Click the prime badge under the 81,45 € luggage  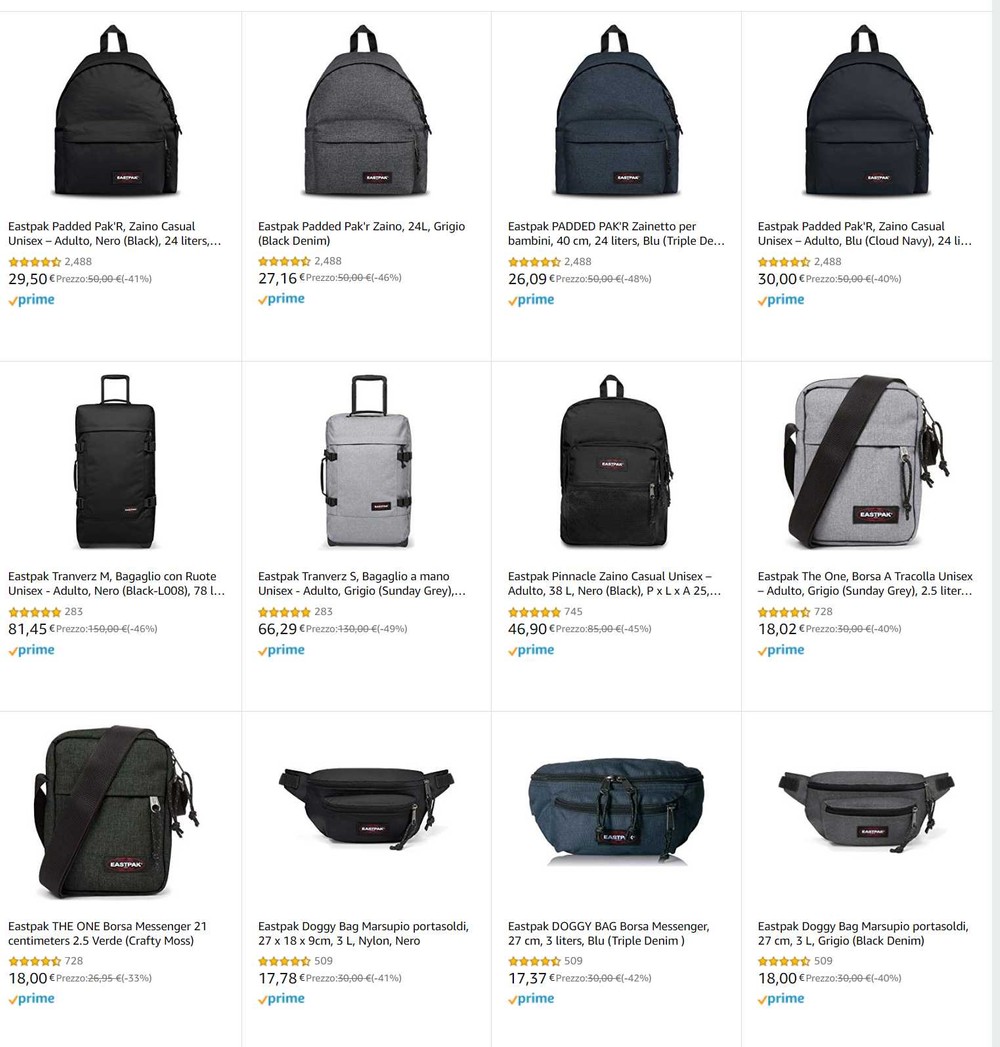pos(31,650)
